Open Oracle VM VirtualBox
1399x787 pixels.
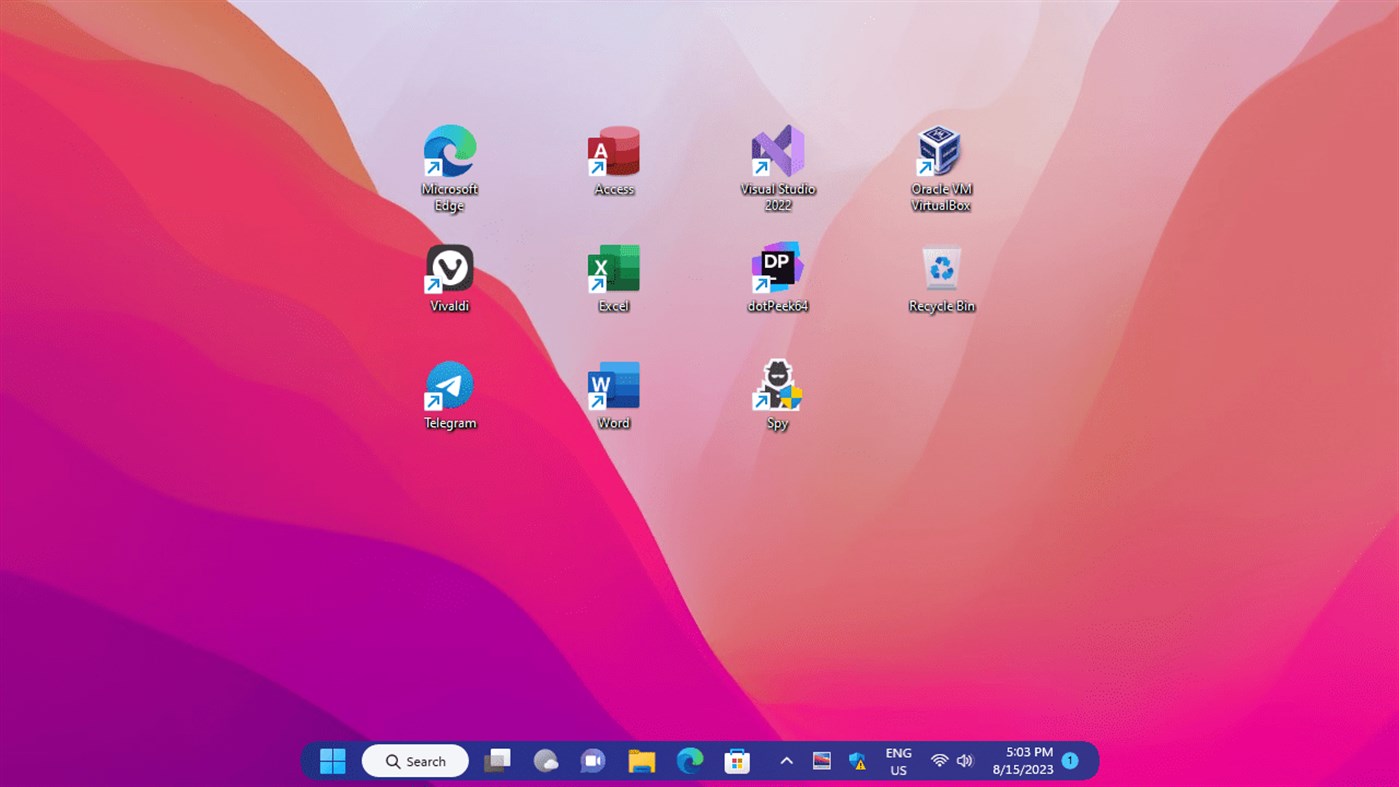941,150
